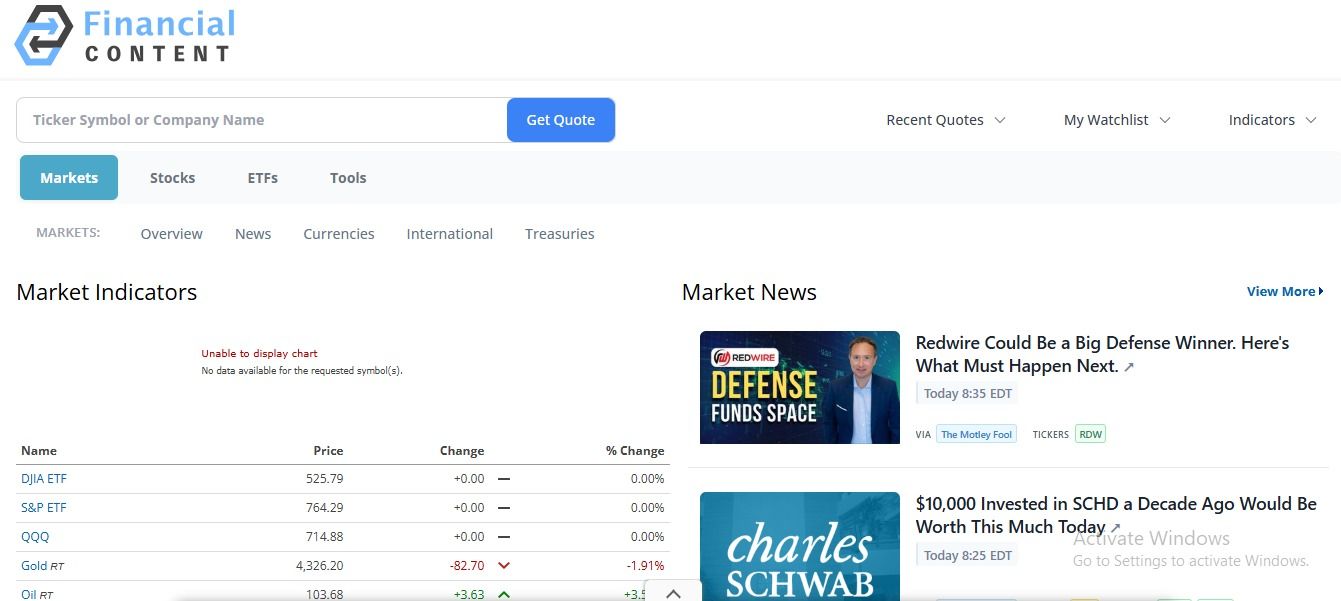The height and width of the screenshot is (601, 1341).
Task: Click the 714.88 price for QQQ
Action: coord(325,537)
